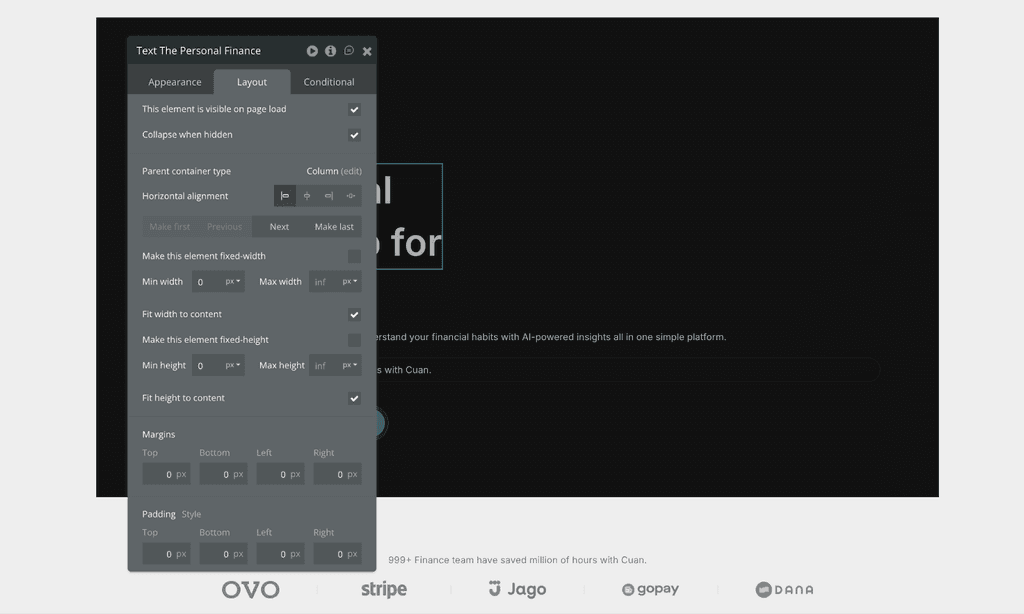Open the comment bubble icon in header
The image size is (1024, 614).
(349, 51)
